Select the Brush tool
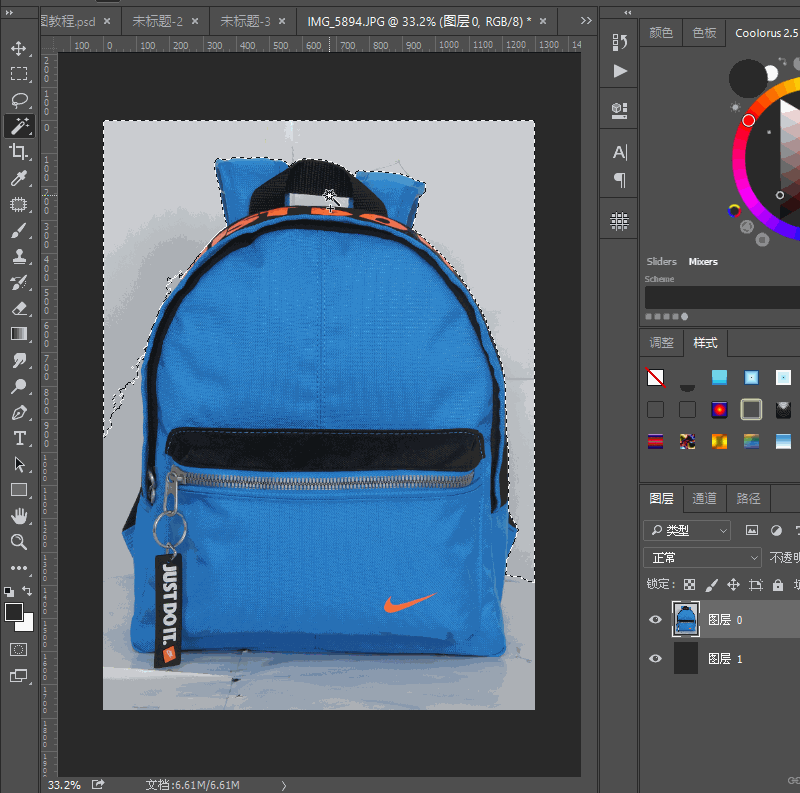 pos(19,230)
